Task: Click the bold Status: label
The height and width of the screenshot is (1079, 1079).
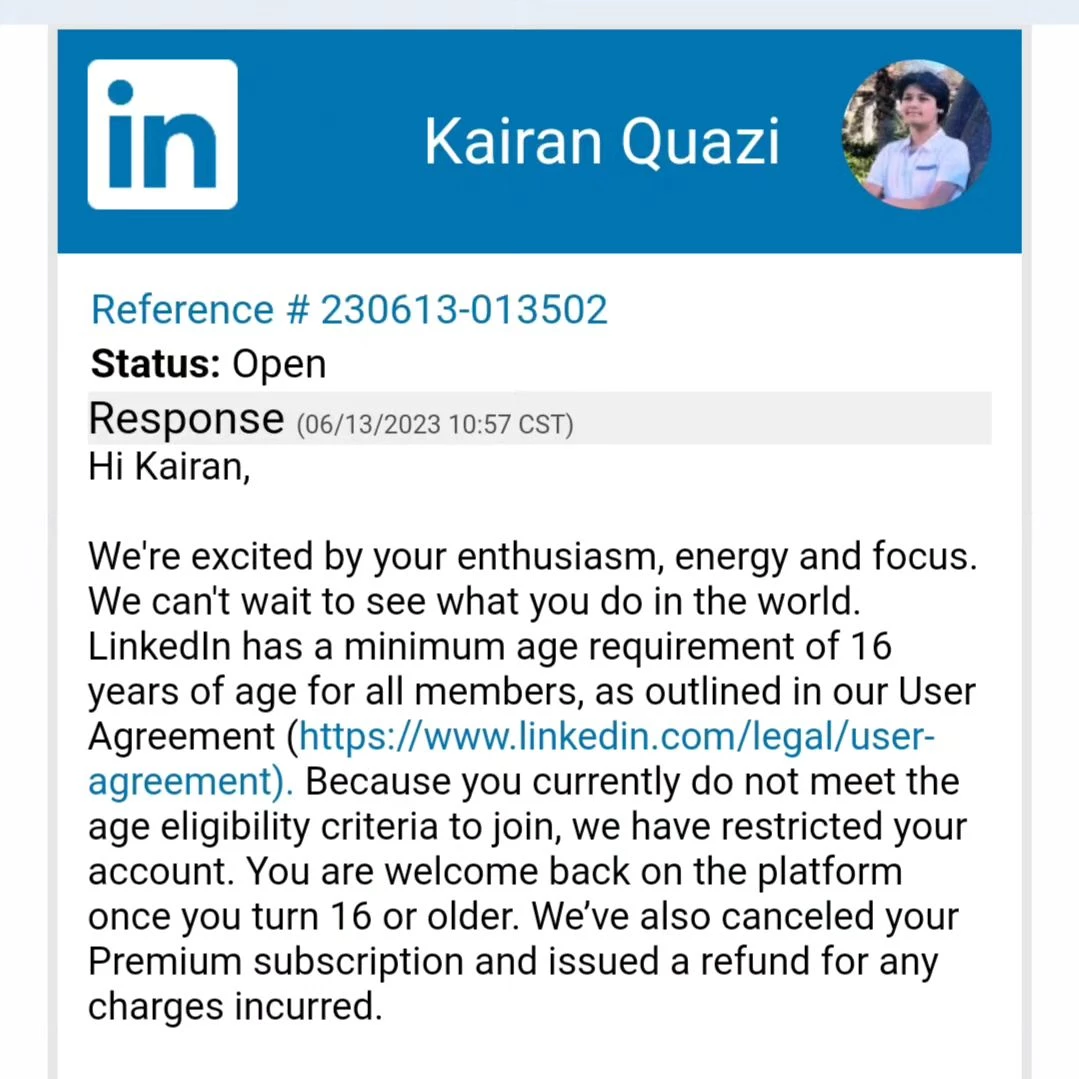Action: (156, 363)
